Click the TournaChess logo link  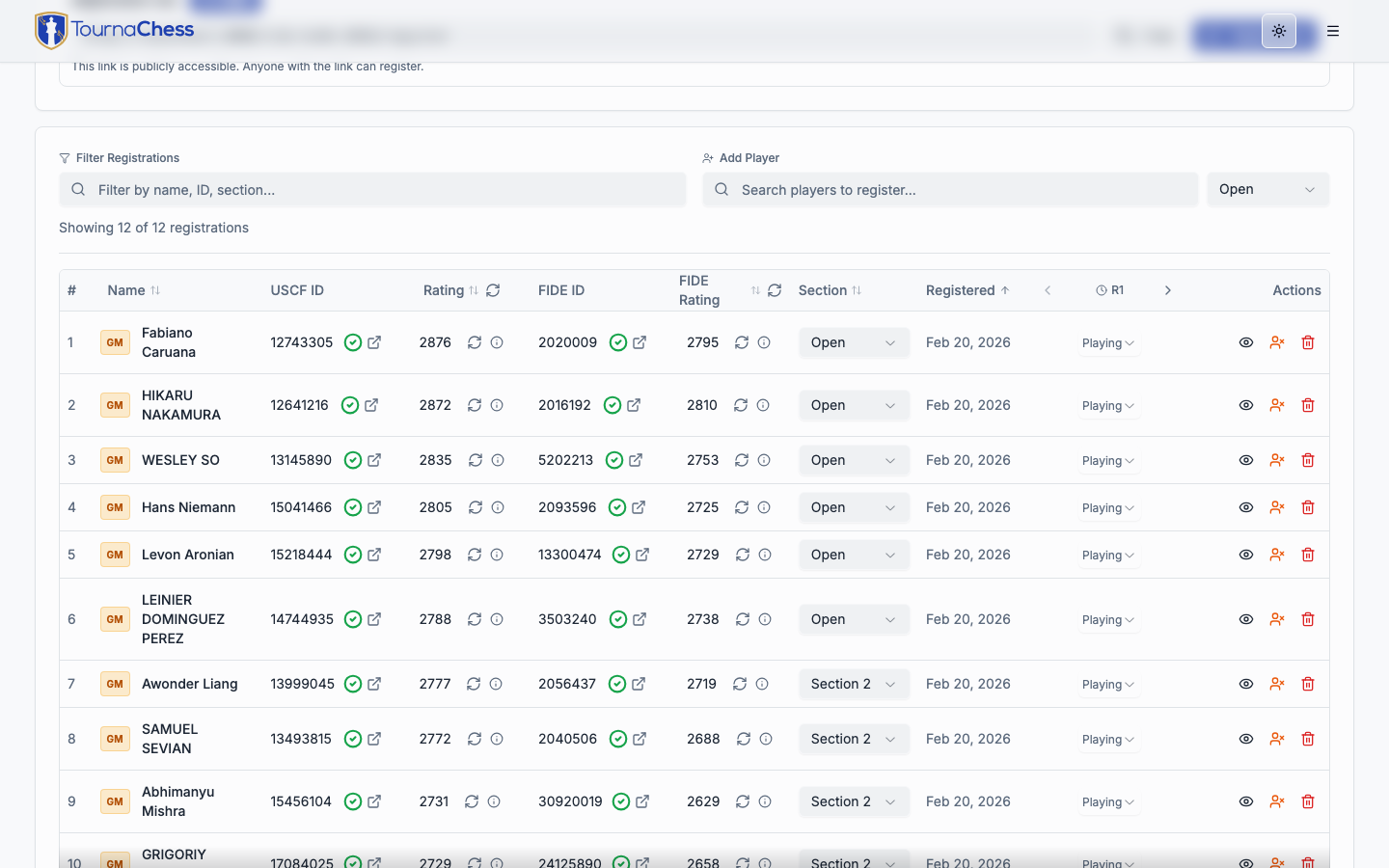(115, 30)
